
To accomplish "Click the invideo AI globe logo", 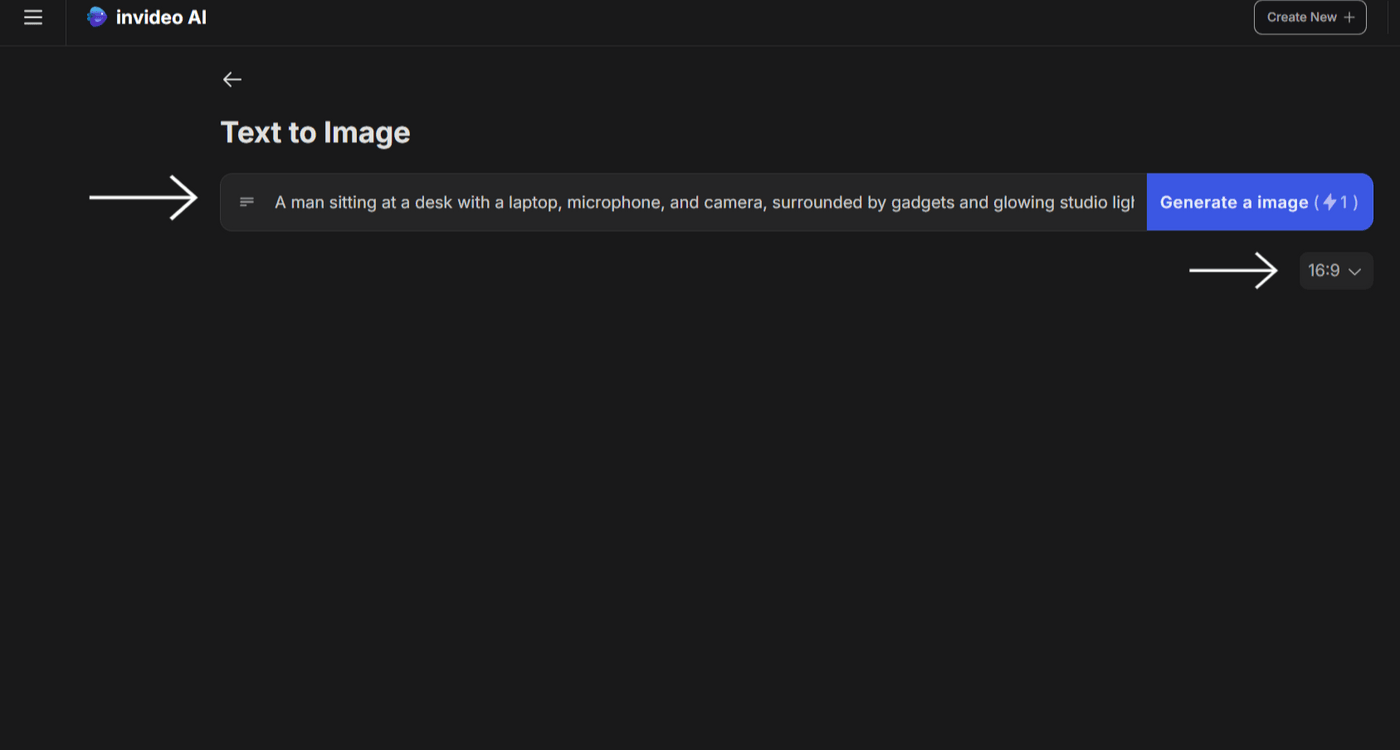I will [x=95, y=17].
